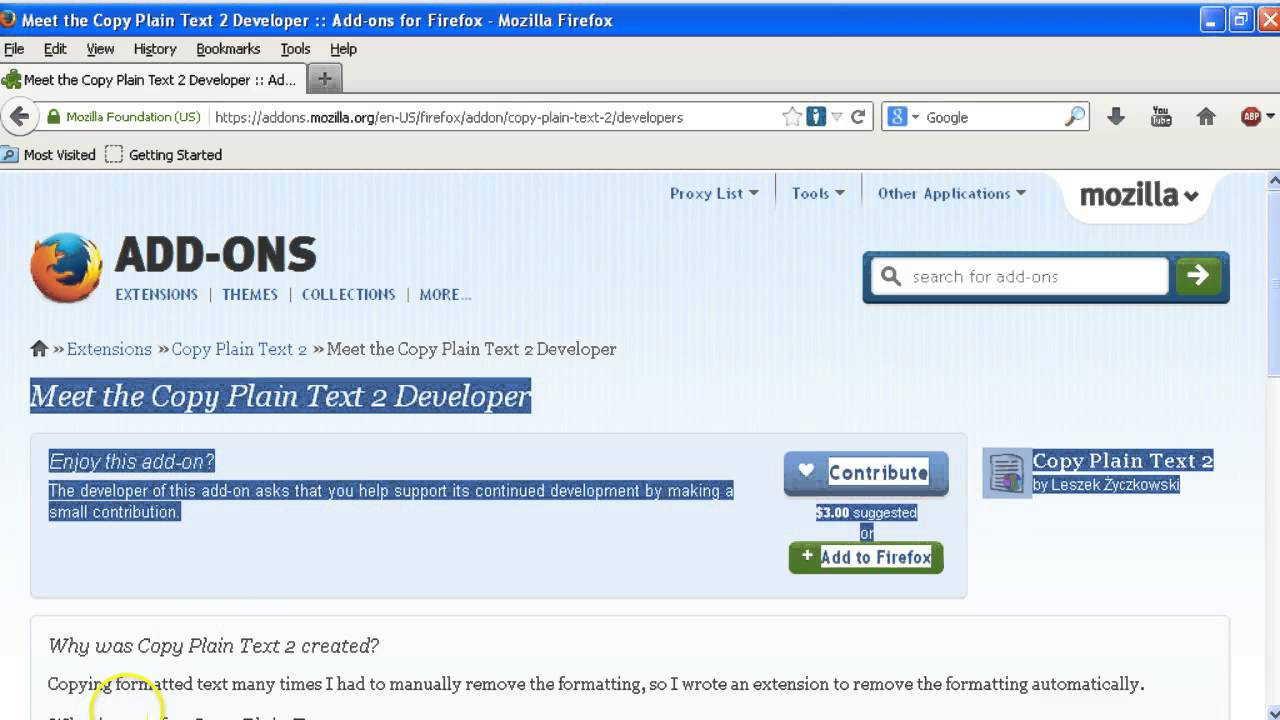The width and height of the screenshot is (1280, 720).
Task: Open the Tools menu in menu bar
Action: (x=295, y=48)
